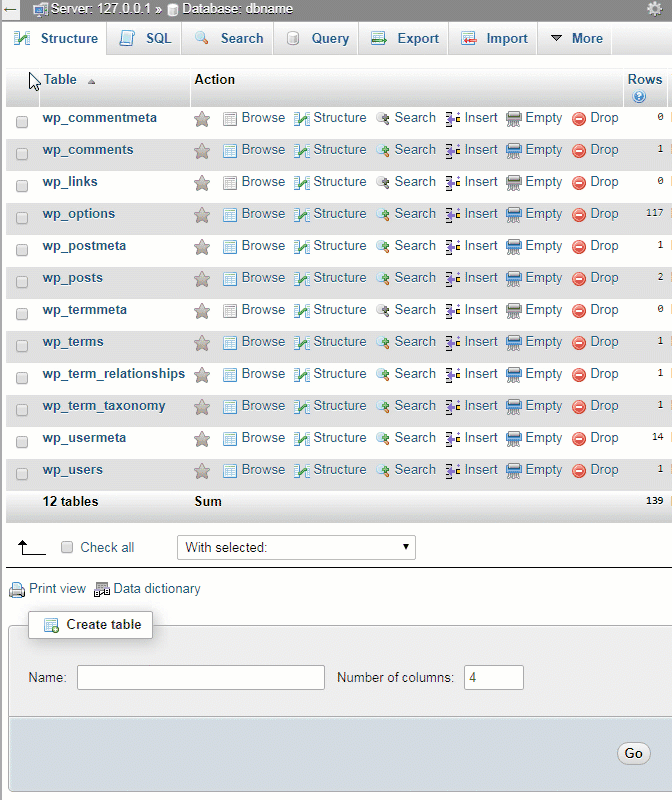Favorite the wp_commentmeta table with star icon
672x800 pixels.
202,119
